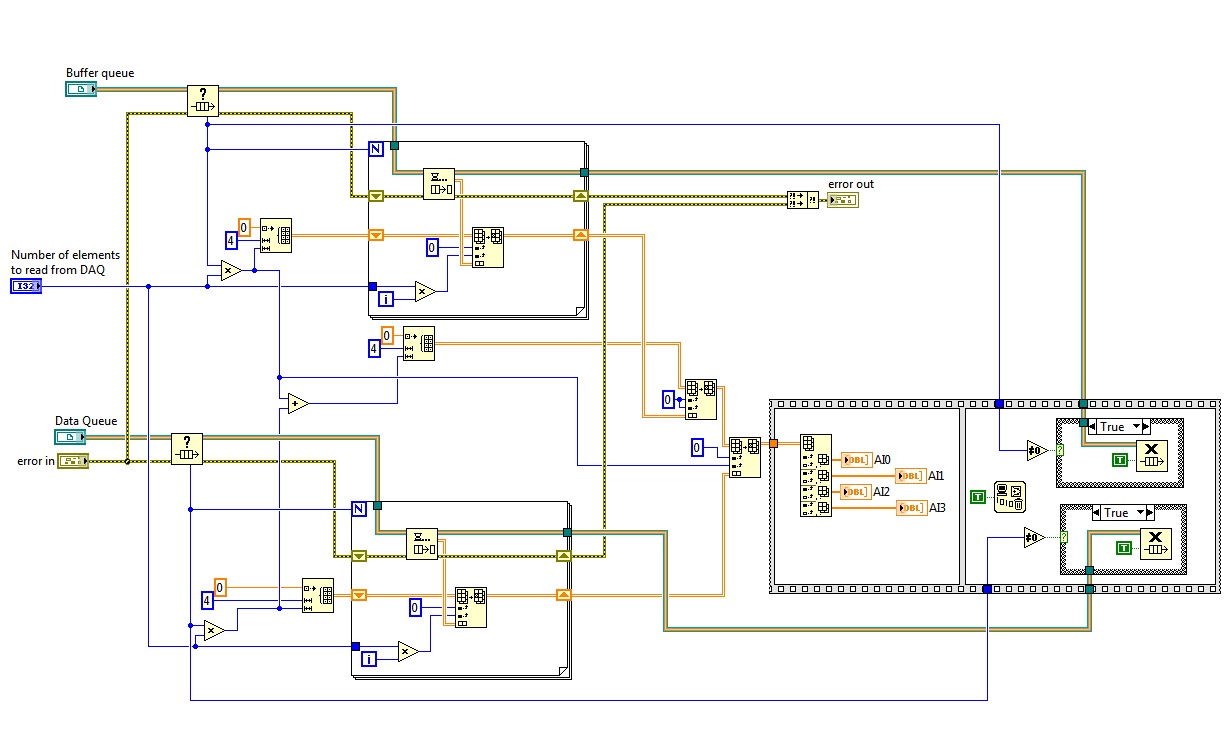Toggle True constant in upper case structure
Image resolution: width=1224 pixels, height=738 pixels.
point(1120,460)
